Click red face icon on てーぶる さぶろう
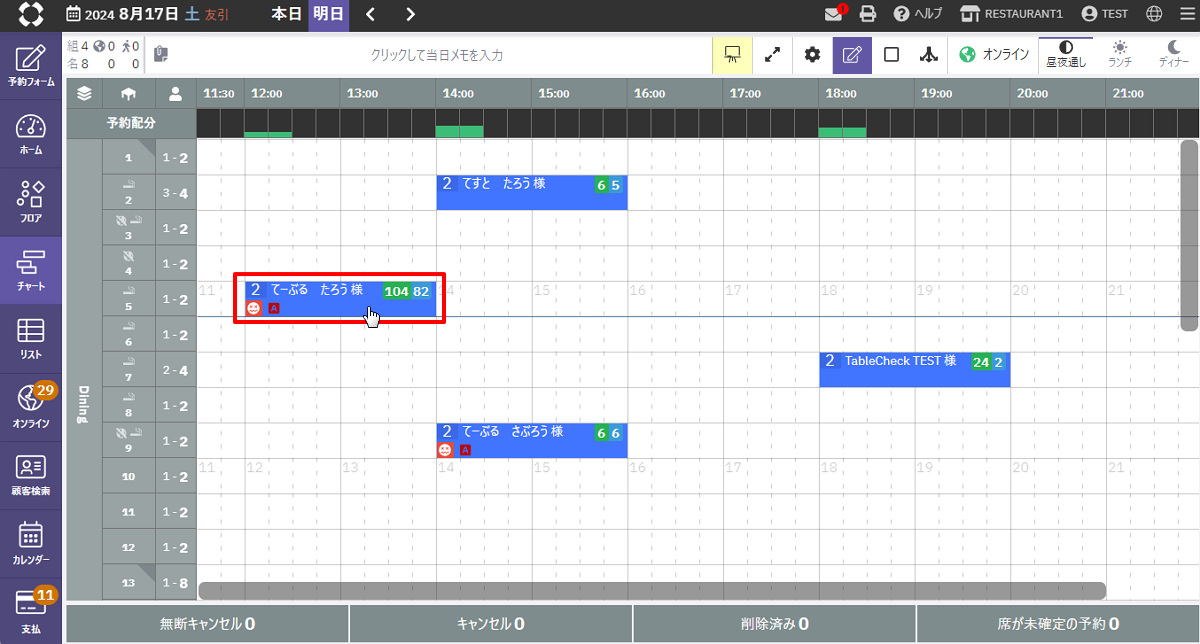Image resolution: width=1200 pixels, height=644 pixels. [445, 450]
